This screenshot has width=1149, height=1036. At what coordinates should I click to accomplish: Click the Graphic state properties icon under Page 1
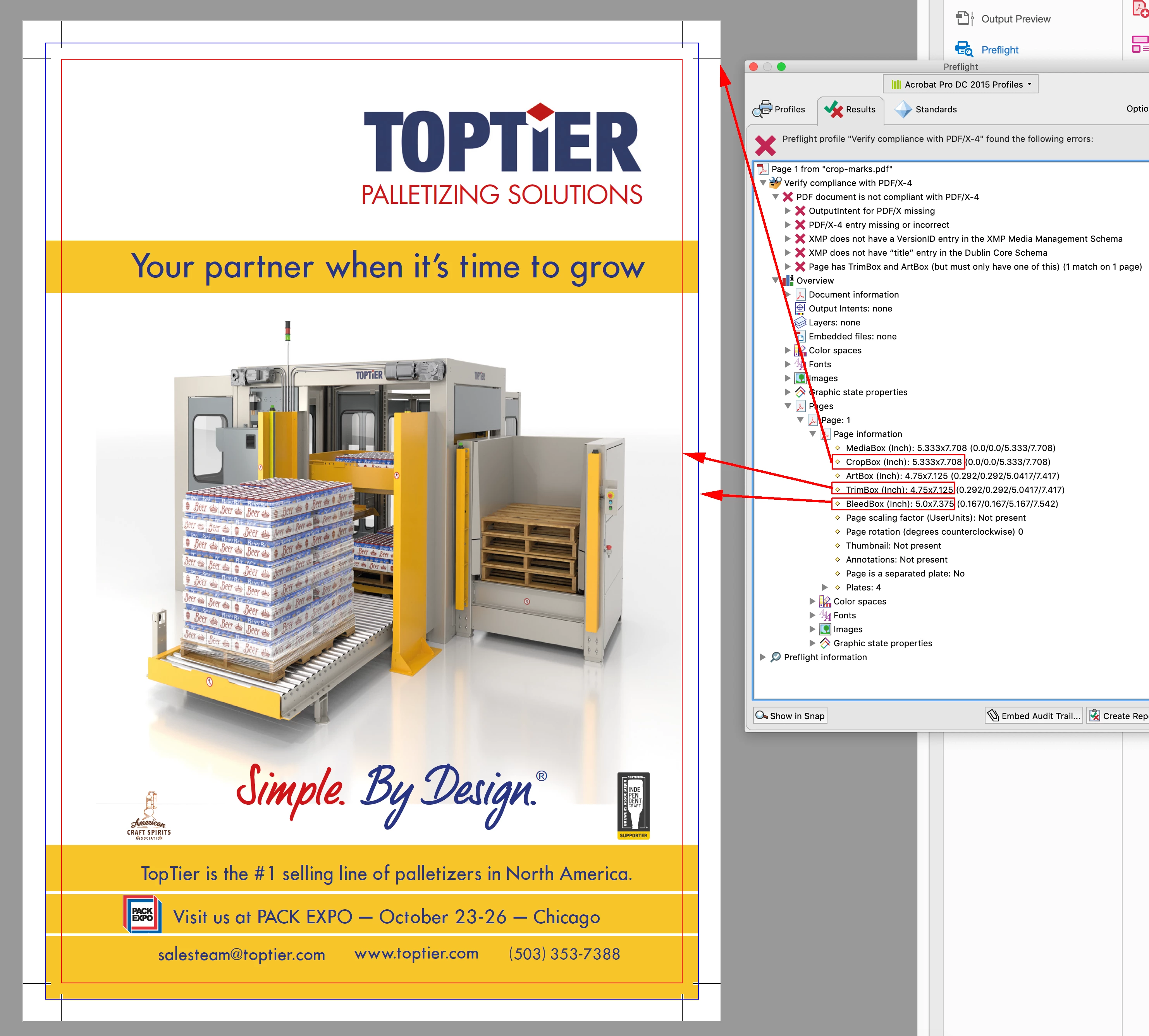tap(825, 643)
